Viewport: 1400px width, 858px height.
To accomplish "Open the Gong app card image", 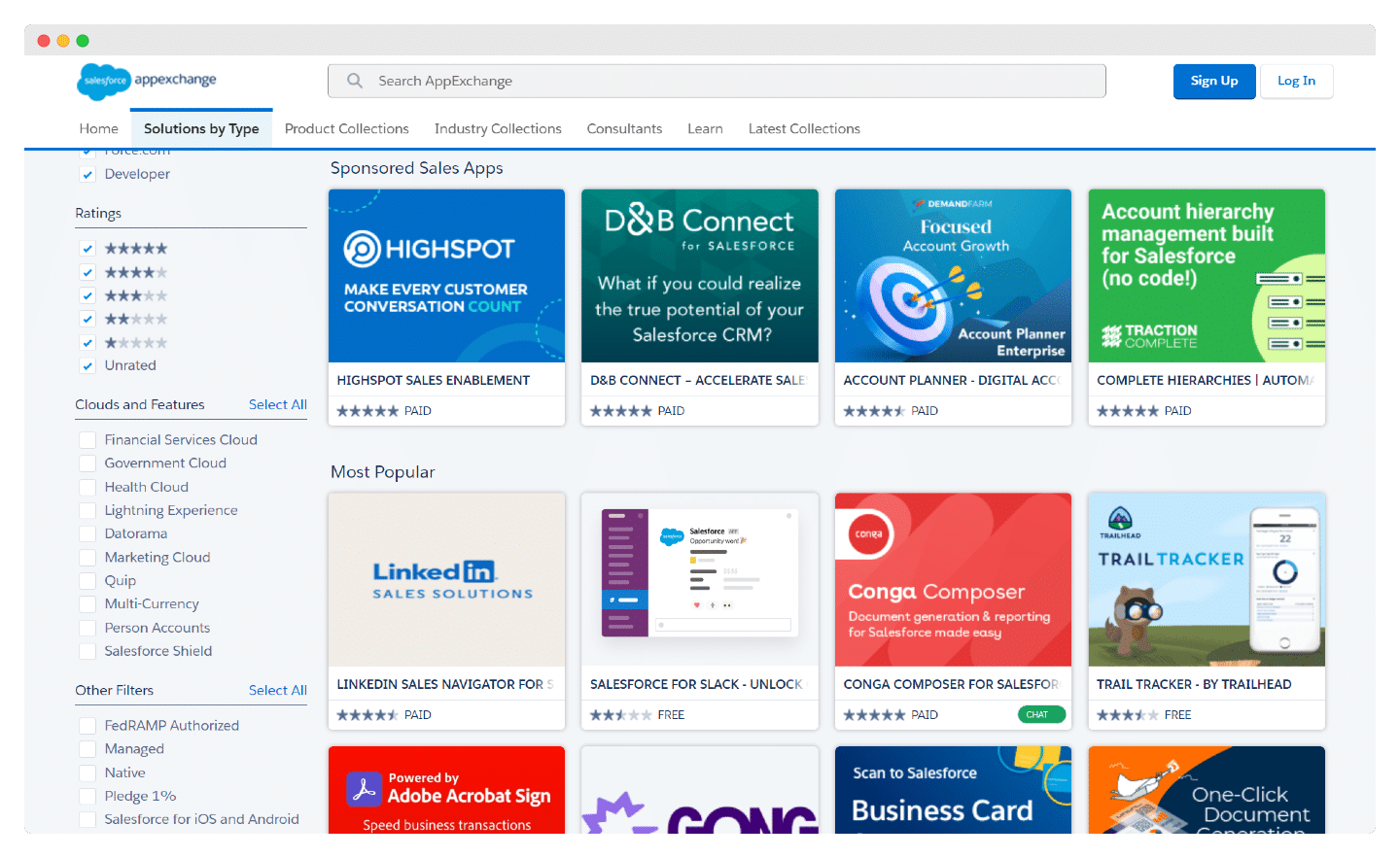I will (x=700, y=790).
